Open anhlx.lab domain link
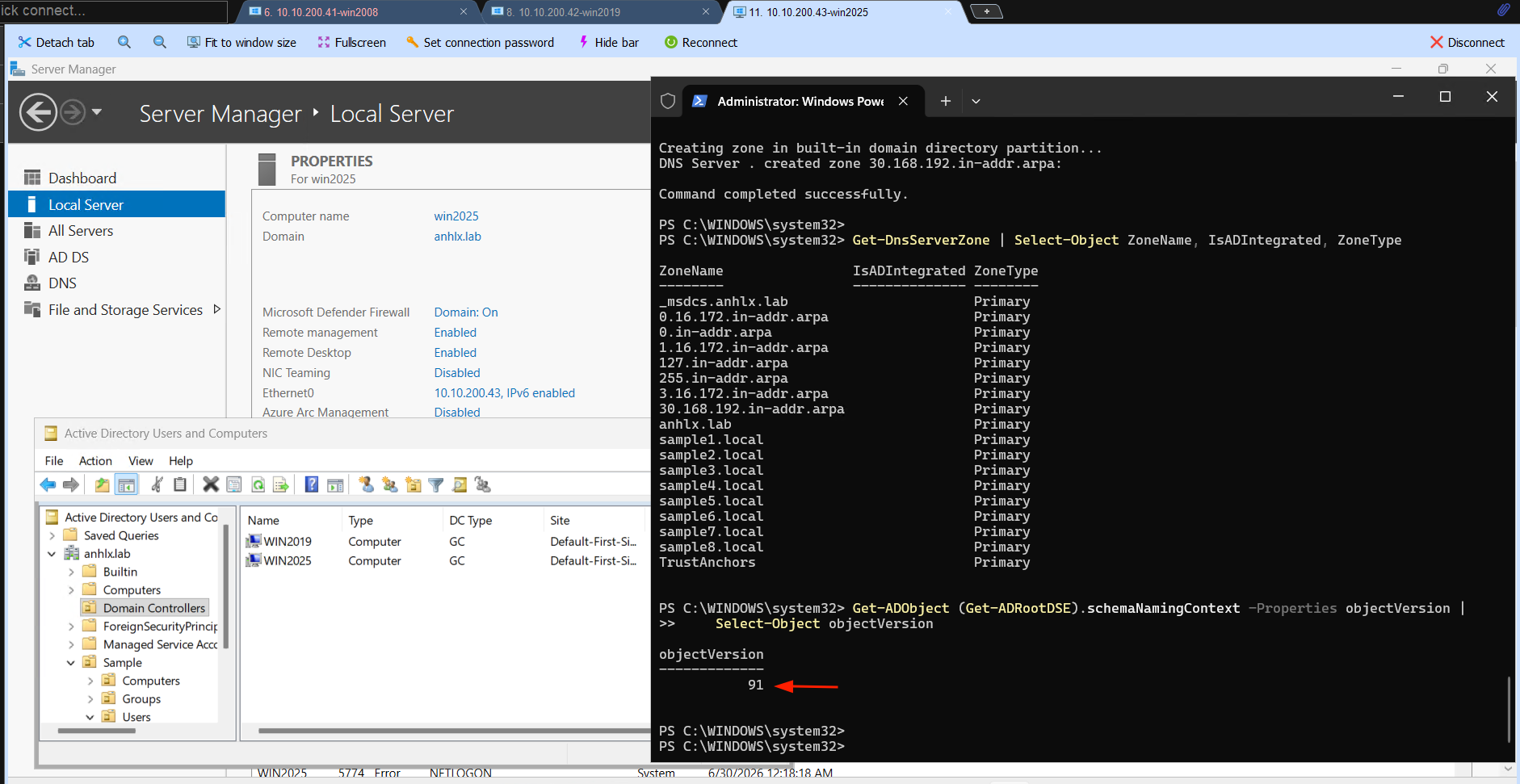The width and height of the screenshot is (1520, 784). tap(457, 237)
